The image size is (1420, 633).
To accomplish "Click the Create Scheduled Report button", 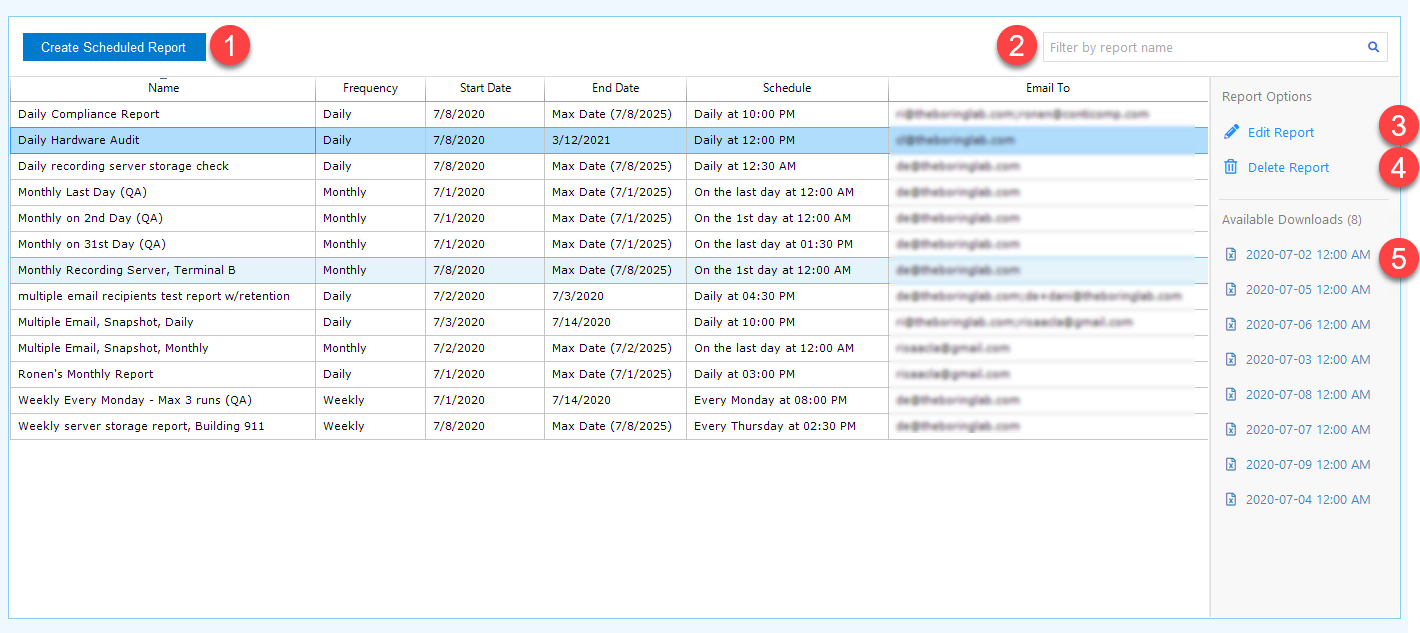I will point(113,46).
